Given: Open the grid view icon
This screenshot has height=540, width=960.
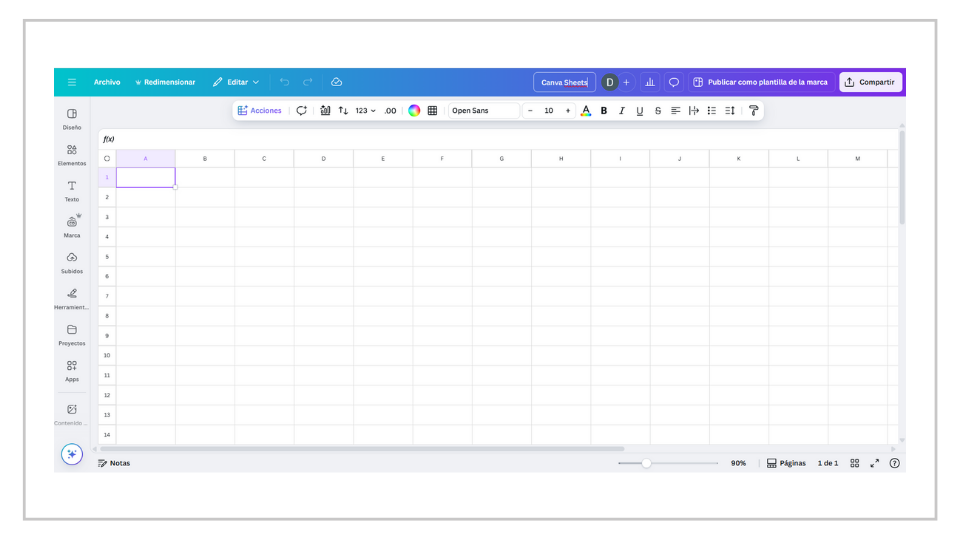Looking at the screenshot, I should pos(855,463).
